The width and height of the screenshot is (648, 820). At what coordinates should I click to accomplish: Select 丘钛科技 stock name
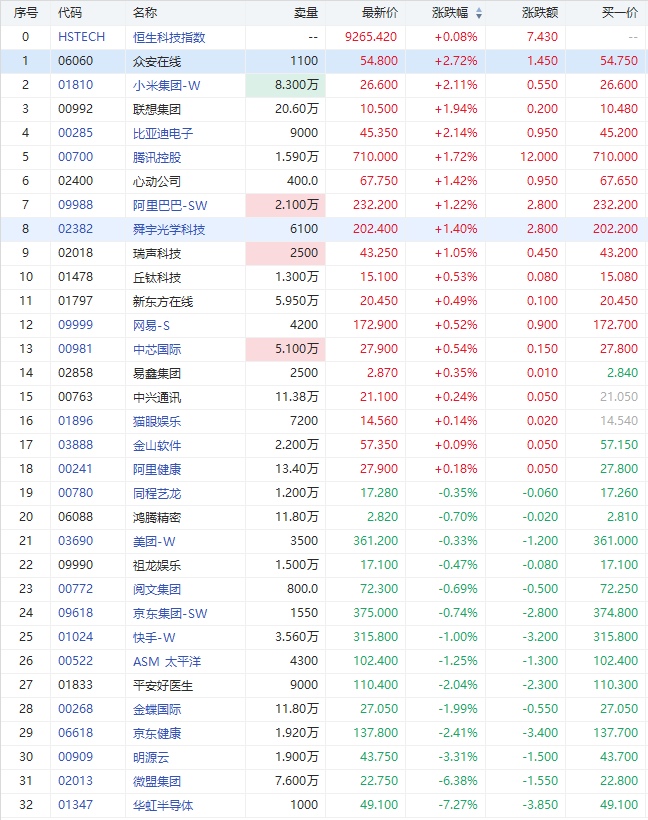pyautogui.click(x=157, y=278)
